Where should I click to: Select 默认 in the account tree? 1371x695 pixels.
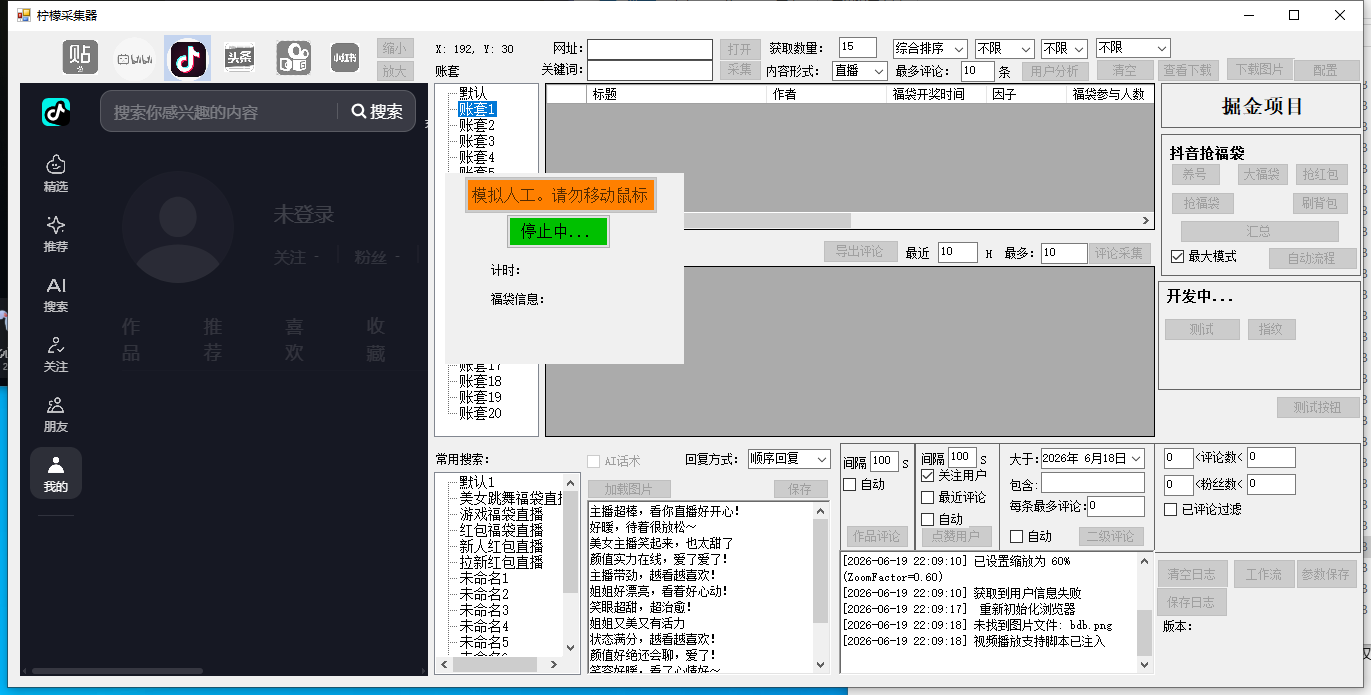click(x=473, y=93)
